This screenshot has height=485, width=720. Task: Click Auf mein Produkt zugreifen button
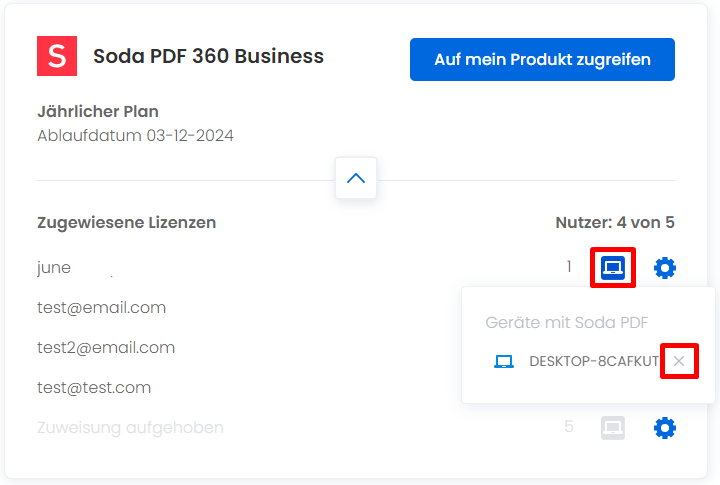pyautogui.click(x=542, y=60)
